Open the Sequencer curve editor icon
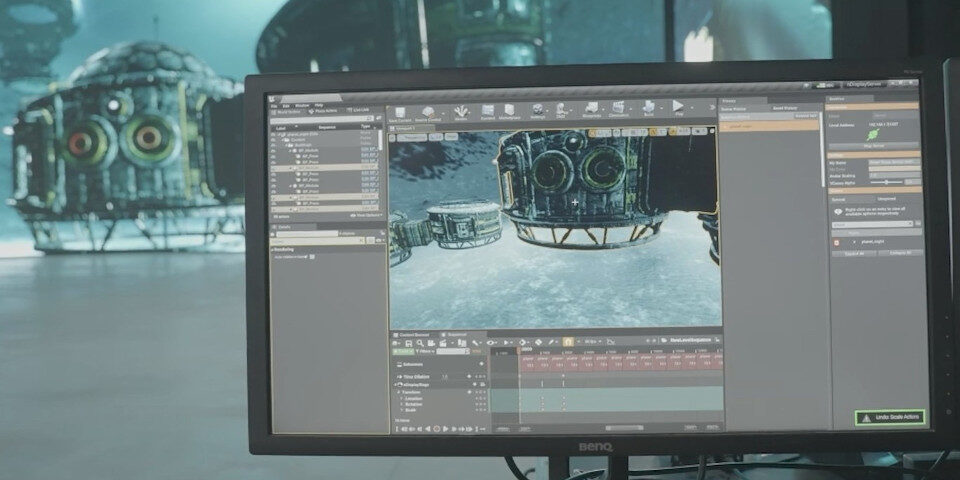 pyautogui.click(x=610, y=341)
